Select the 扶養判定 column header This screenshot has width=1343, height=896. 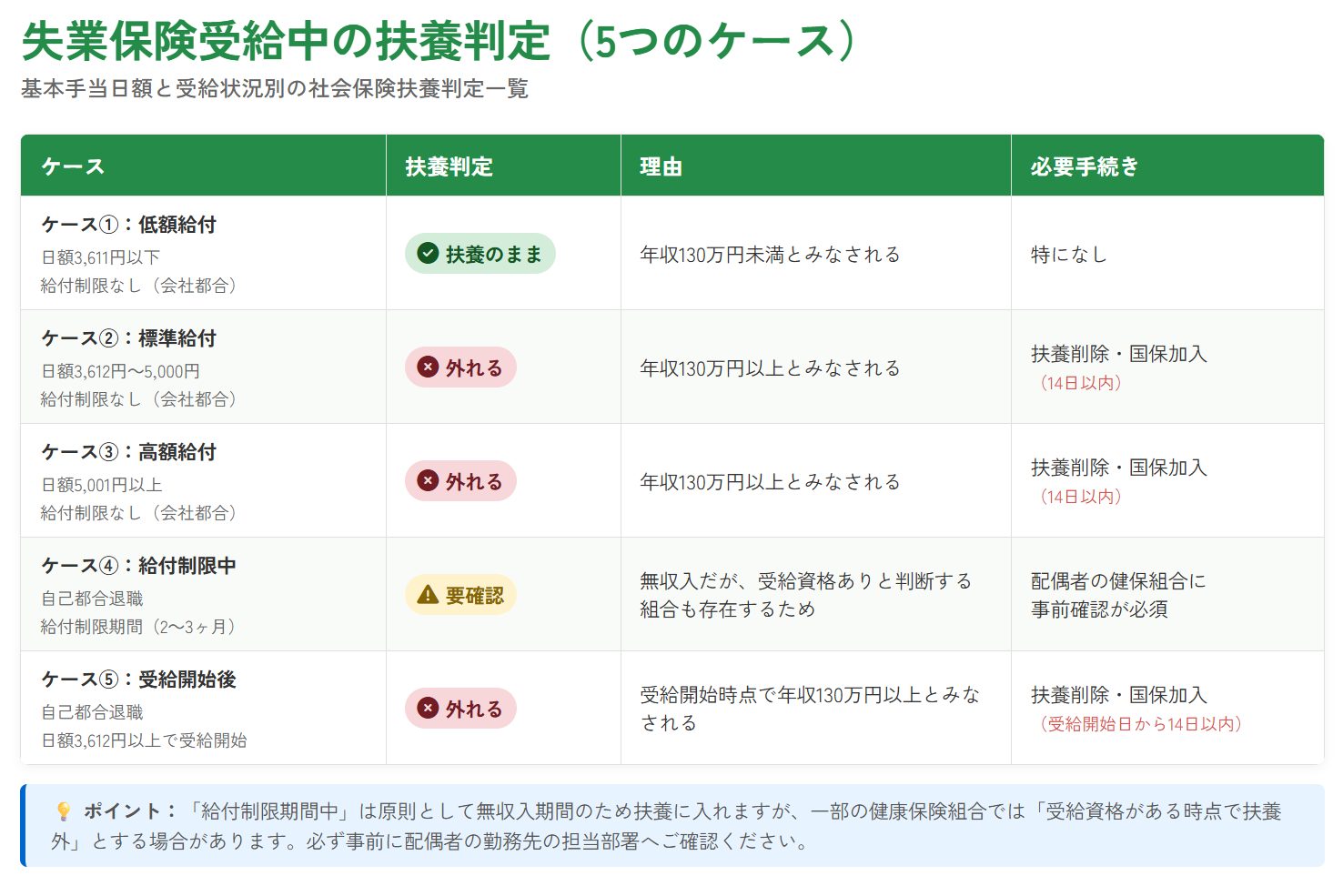pos(449,166)
